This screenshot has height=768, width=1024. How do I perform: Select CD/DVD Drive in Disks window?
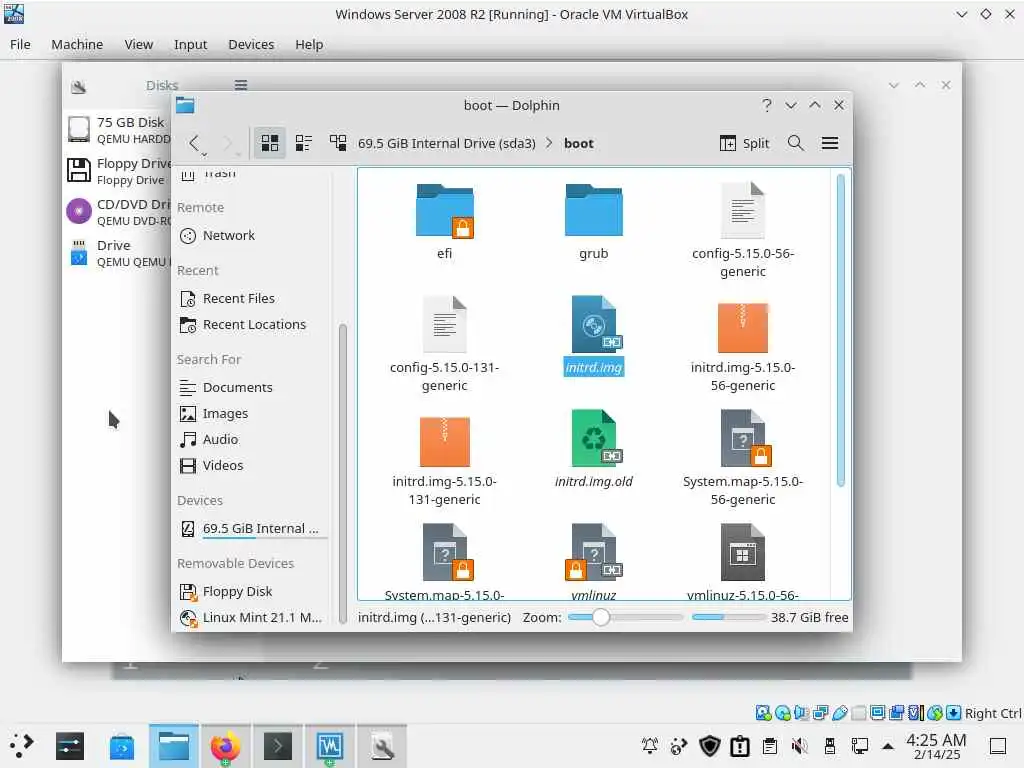118,212
